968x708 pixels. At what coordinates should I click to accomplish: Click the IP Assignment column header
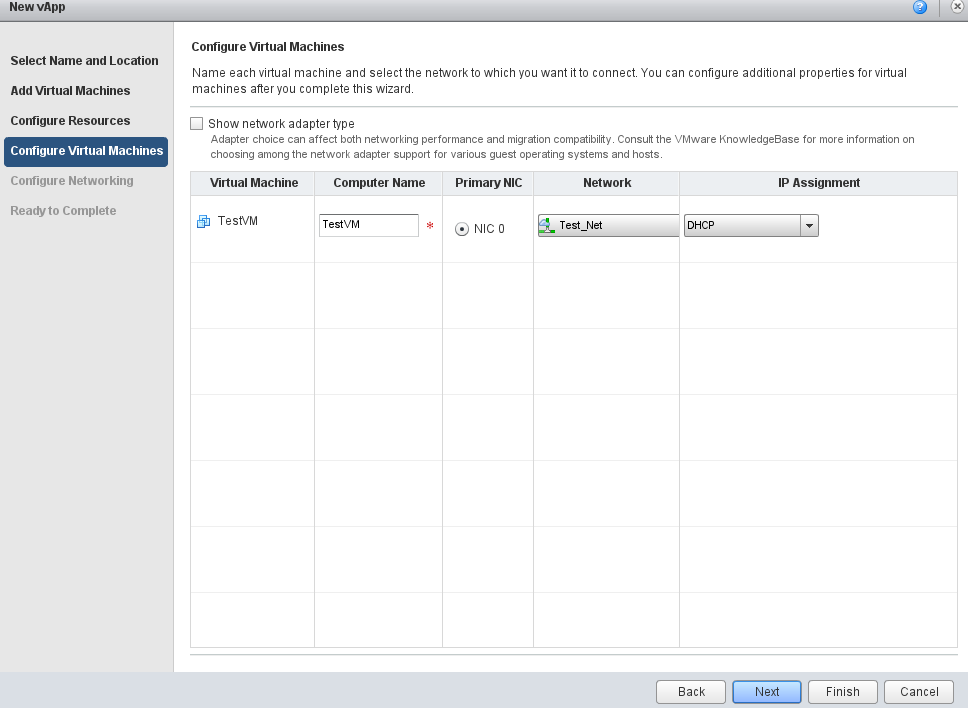(x=818, y=183)
